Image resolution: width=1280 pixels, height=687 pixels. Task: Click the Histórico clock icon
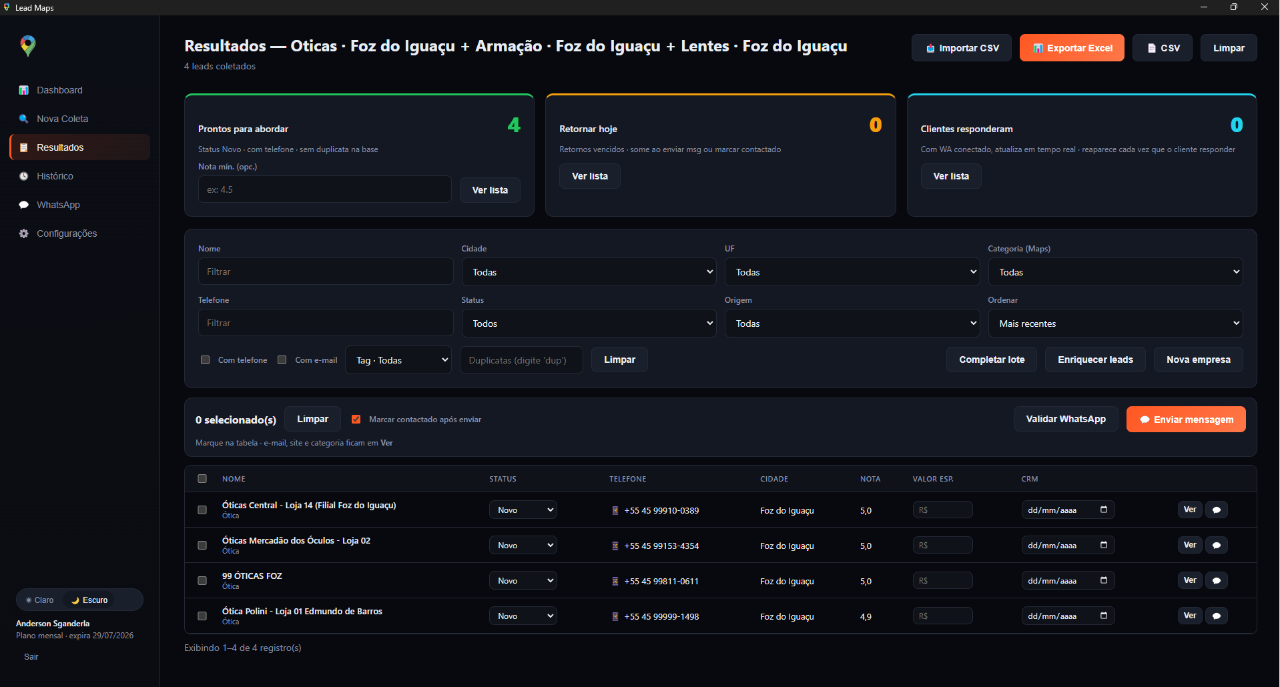(24, 176)
